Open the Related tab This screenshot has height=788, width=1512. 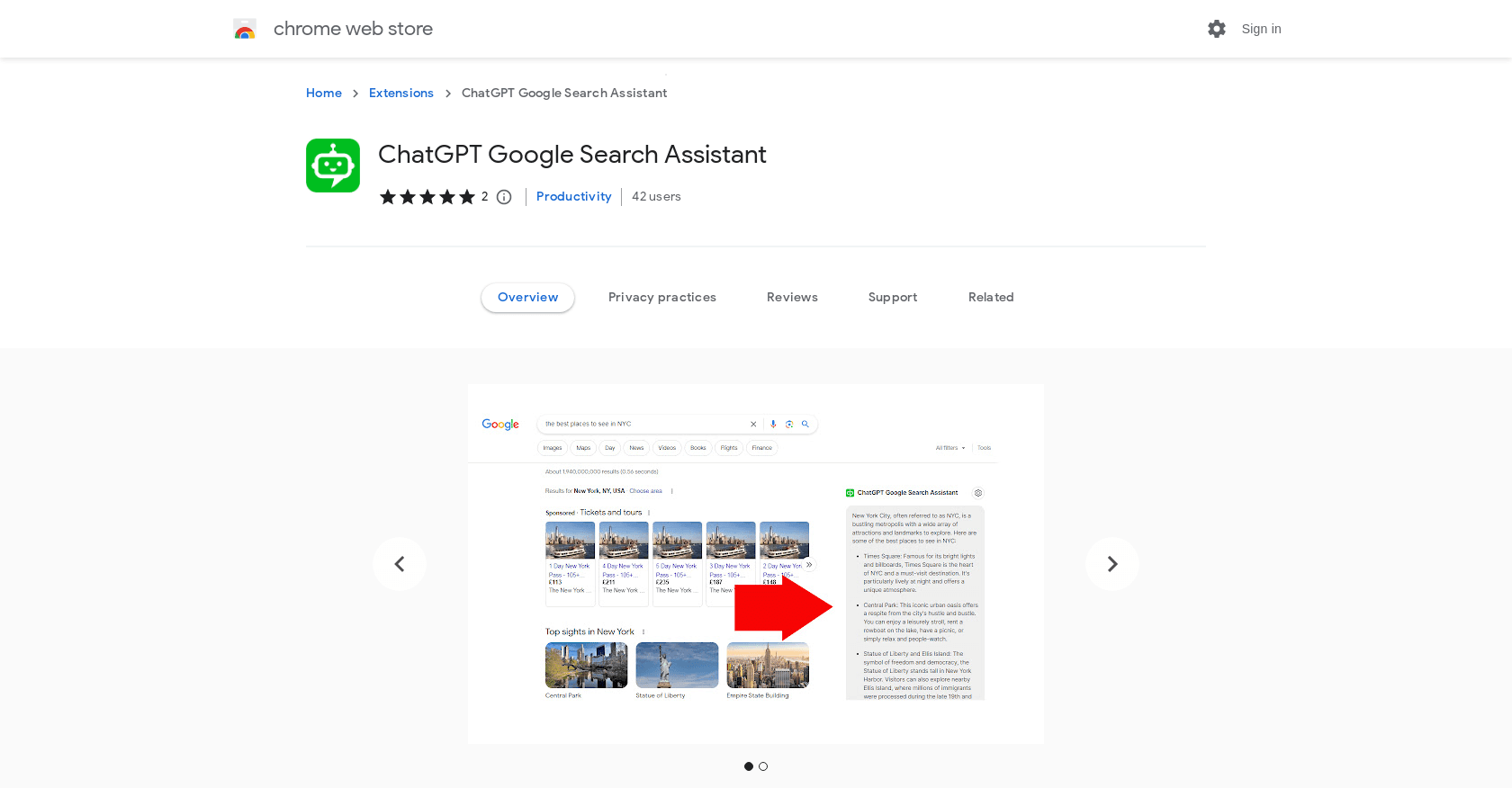[991, 298]
